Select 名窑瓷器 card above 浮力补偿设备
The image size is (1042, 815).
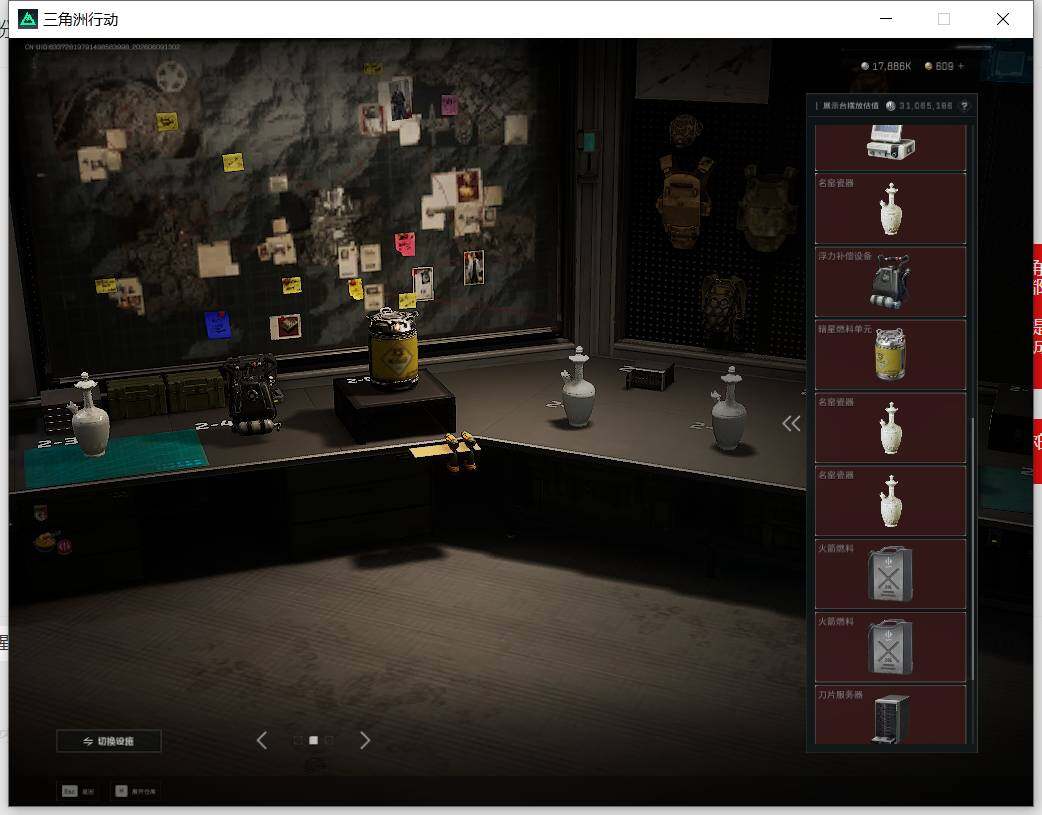pyautogui.click(x=890, y=209)
